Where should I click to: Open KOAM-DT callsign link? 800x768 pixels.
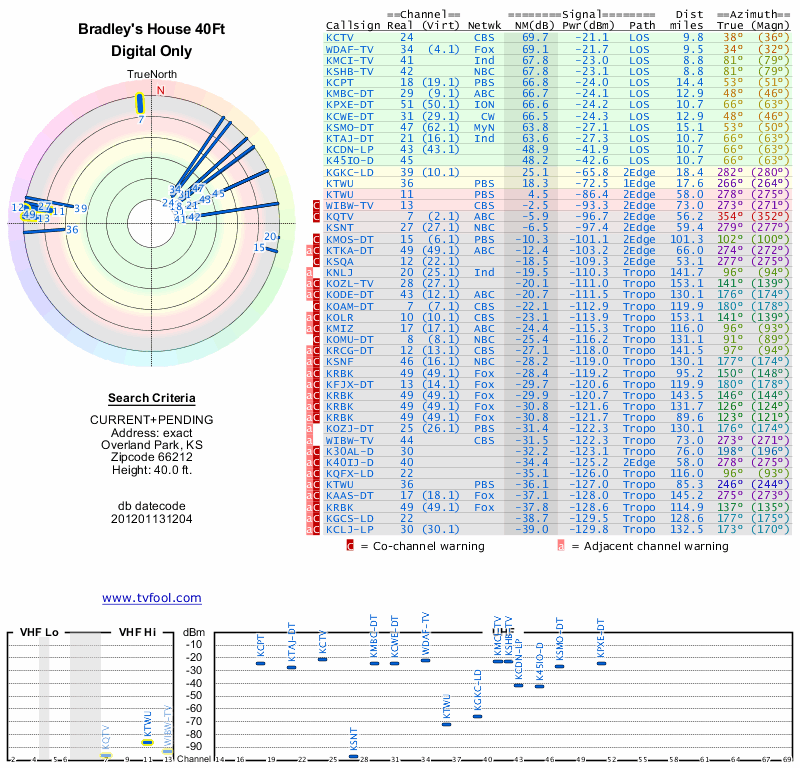pos(350,306)
